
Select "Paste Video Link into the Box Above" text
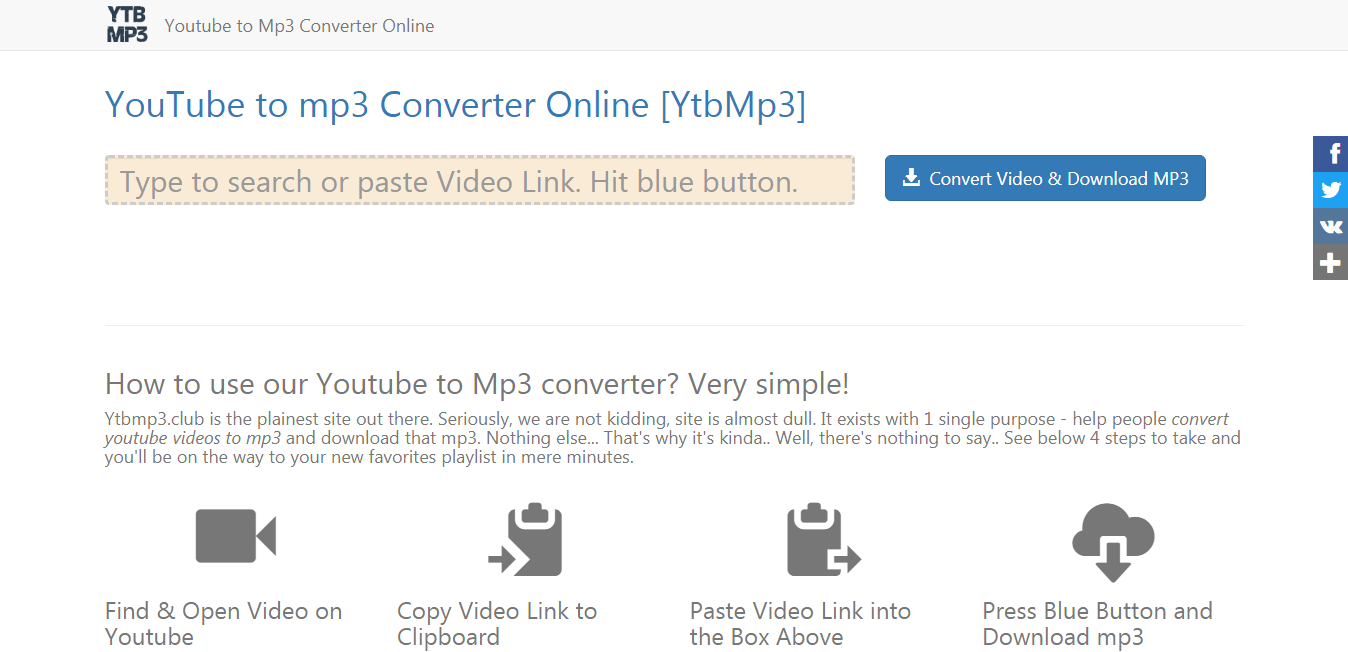click(x=800, y=624)
